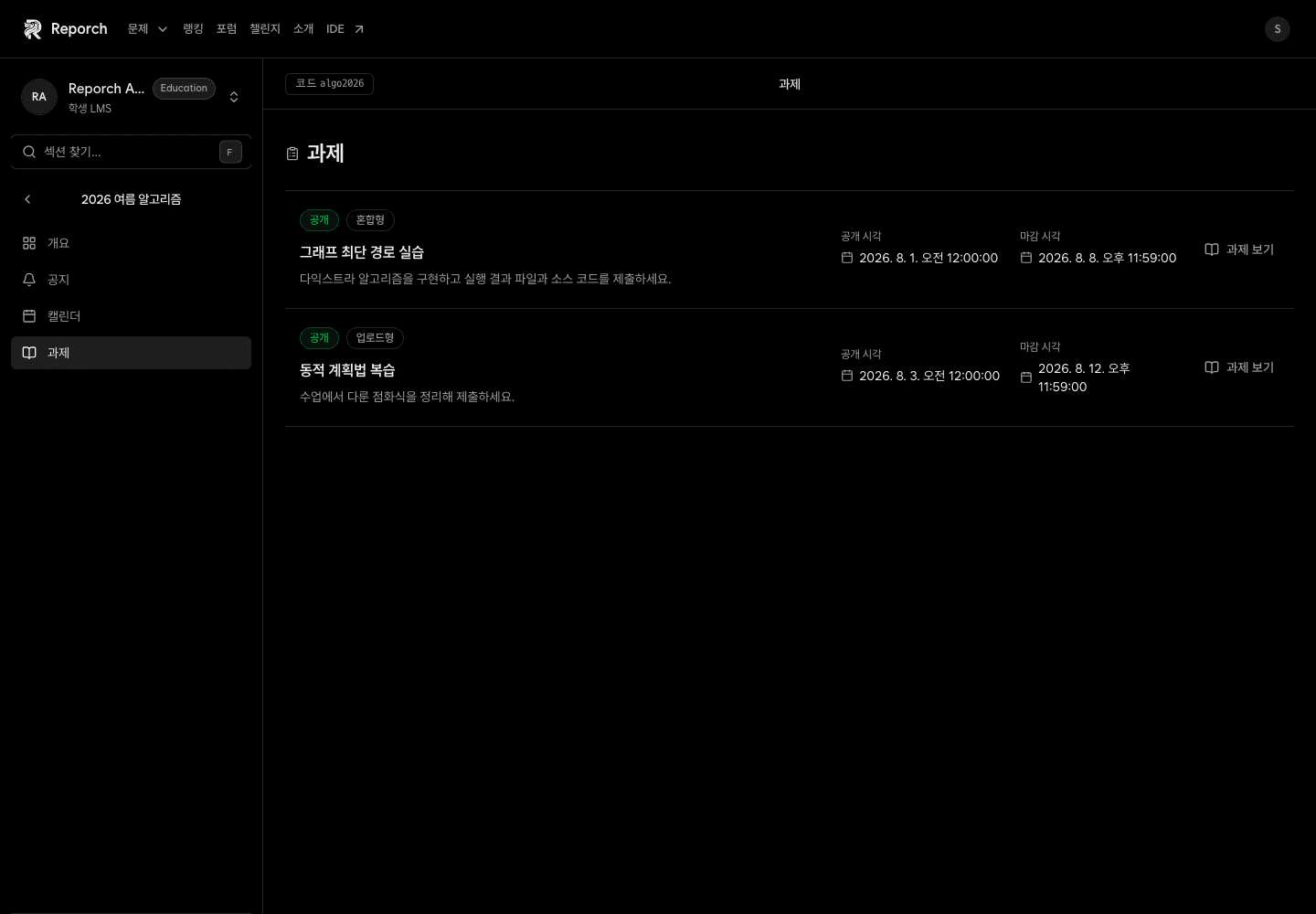
Task: Click calendar icon beside 2026. 8. 3. date
Action: 847,376
